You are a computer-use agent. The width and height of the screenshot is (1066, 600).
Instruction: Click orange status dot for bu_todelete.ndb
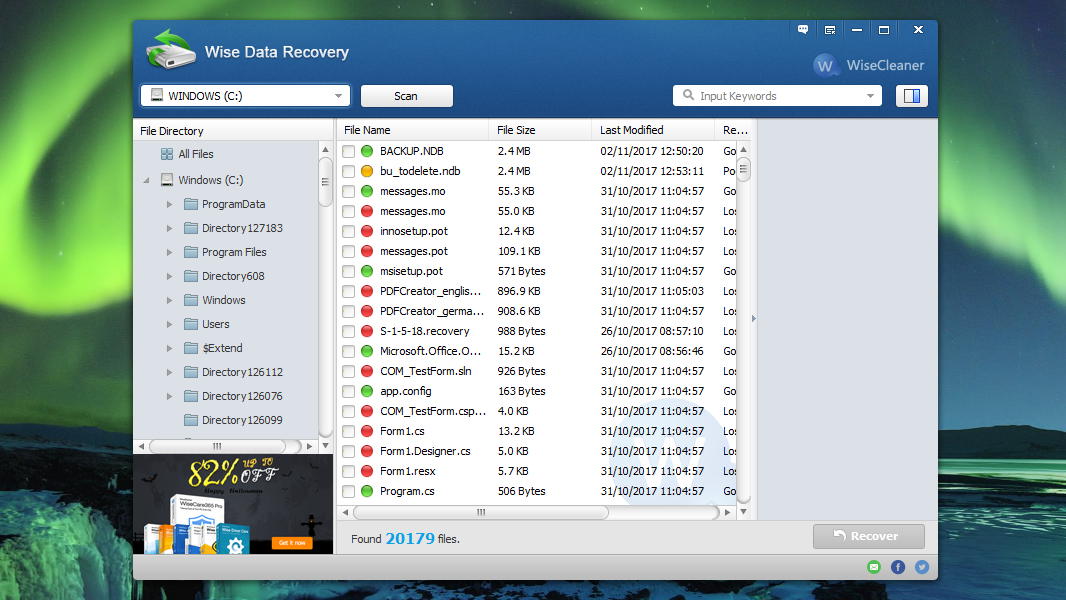click(367, 171)
